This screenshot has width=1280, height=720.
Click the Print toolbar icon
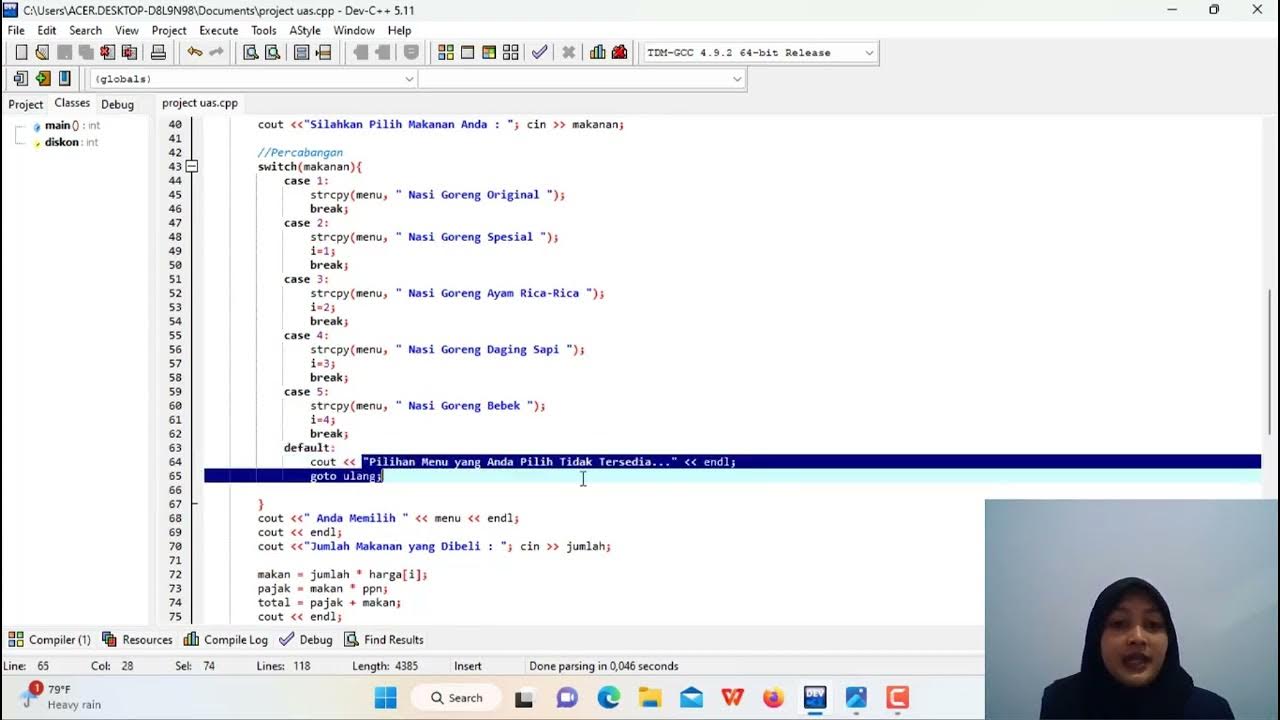[x=158, y=52]
